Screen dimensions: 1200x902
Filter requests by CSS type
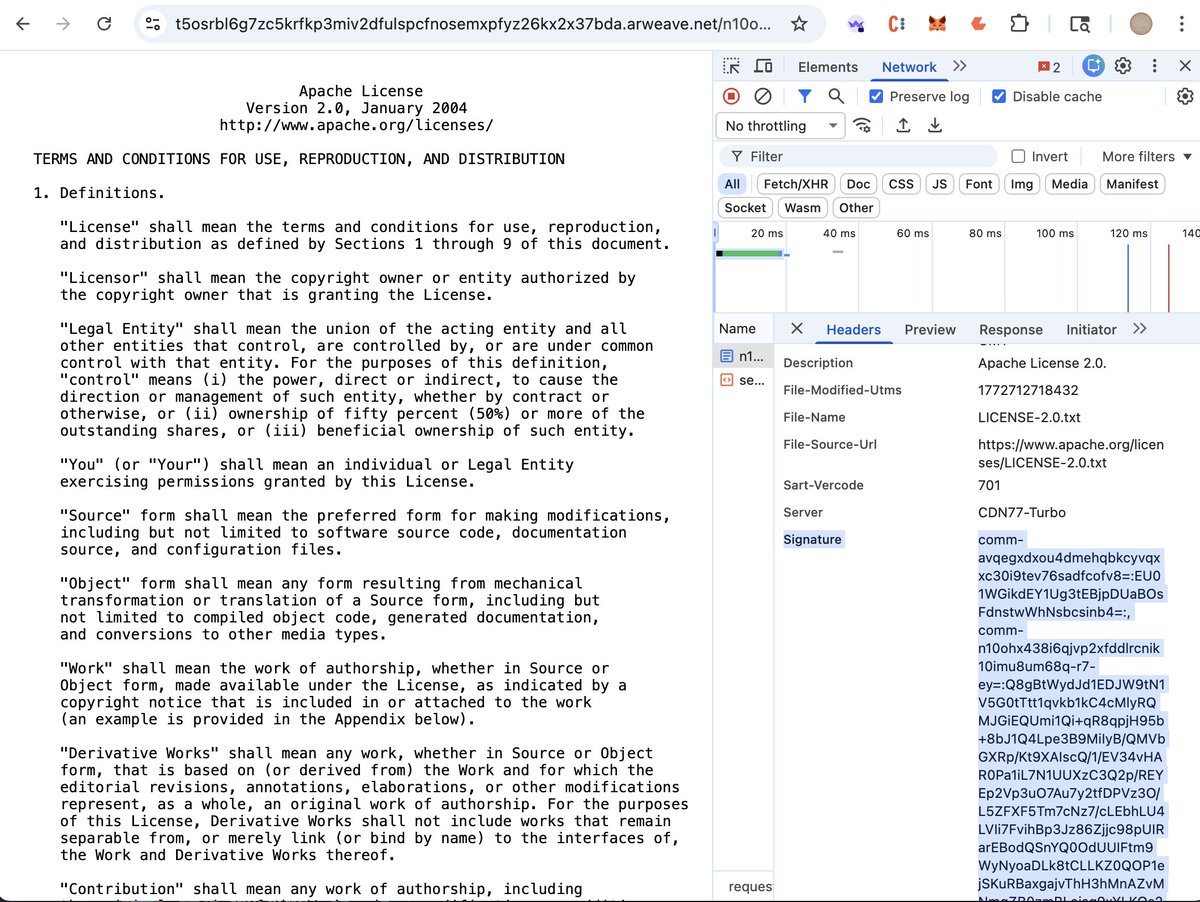[901, 184]
